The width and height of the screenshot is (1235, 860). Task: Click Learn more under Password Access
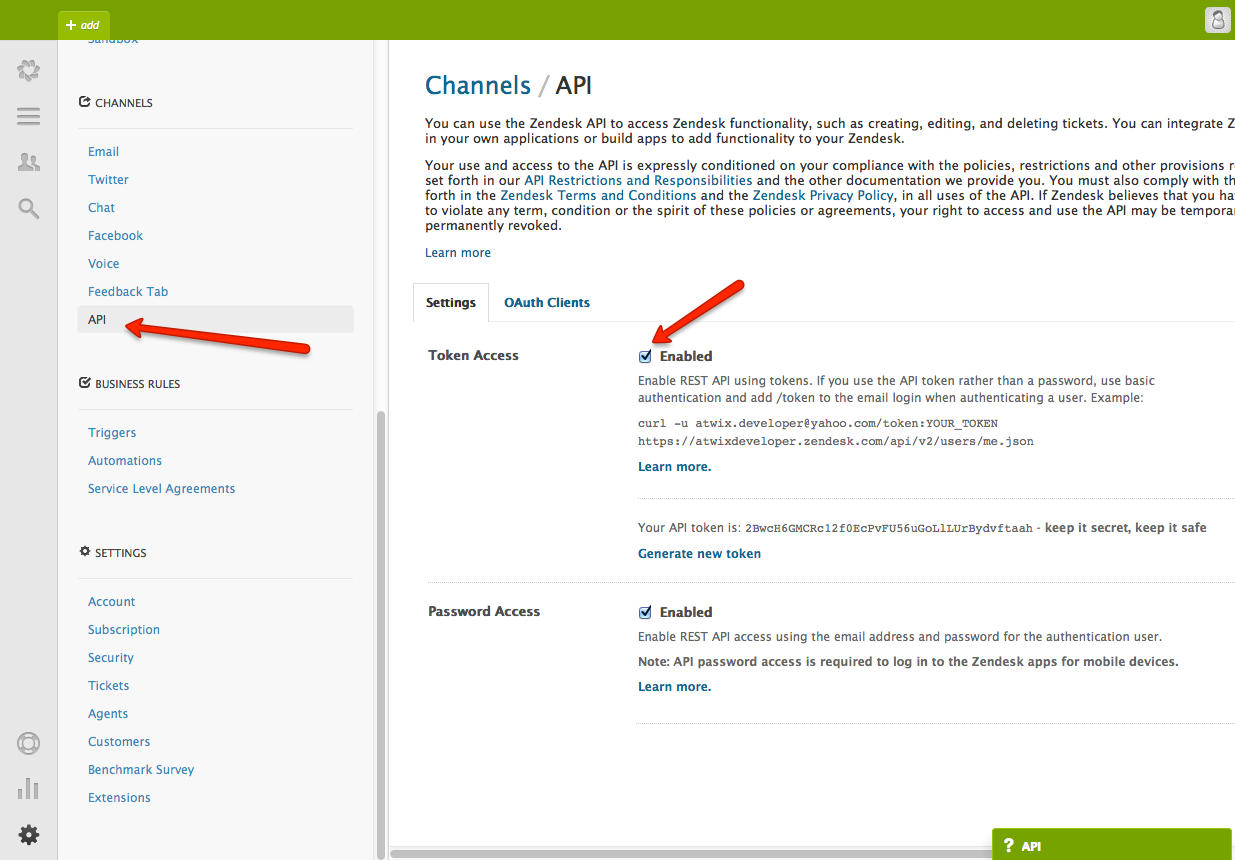coord(675,687)
